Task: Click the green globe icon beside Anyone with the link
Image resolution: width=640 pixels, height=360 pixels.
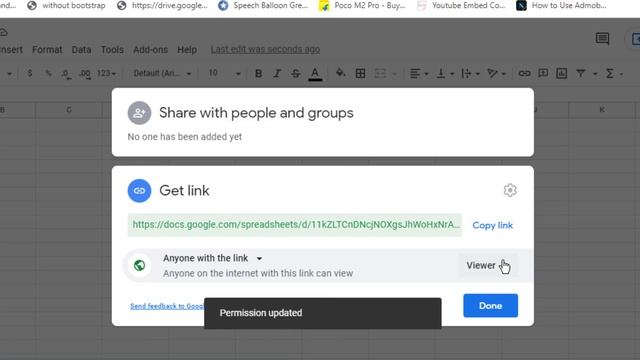Action: pos(140,265)
